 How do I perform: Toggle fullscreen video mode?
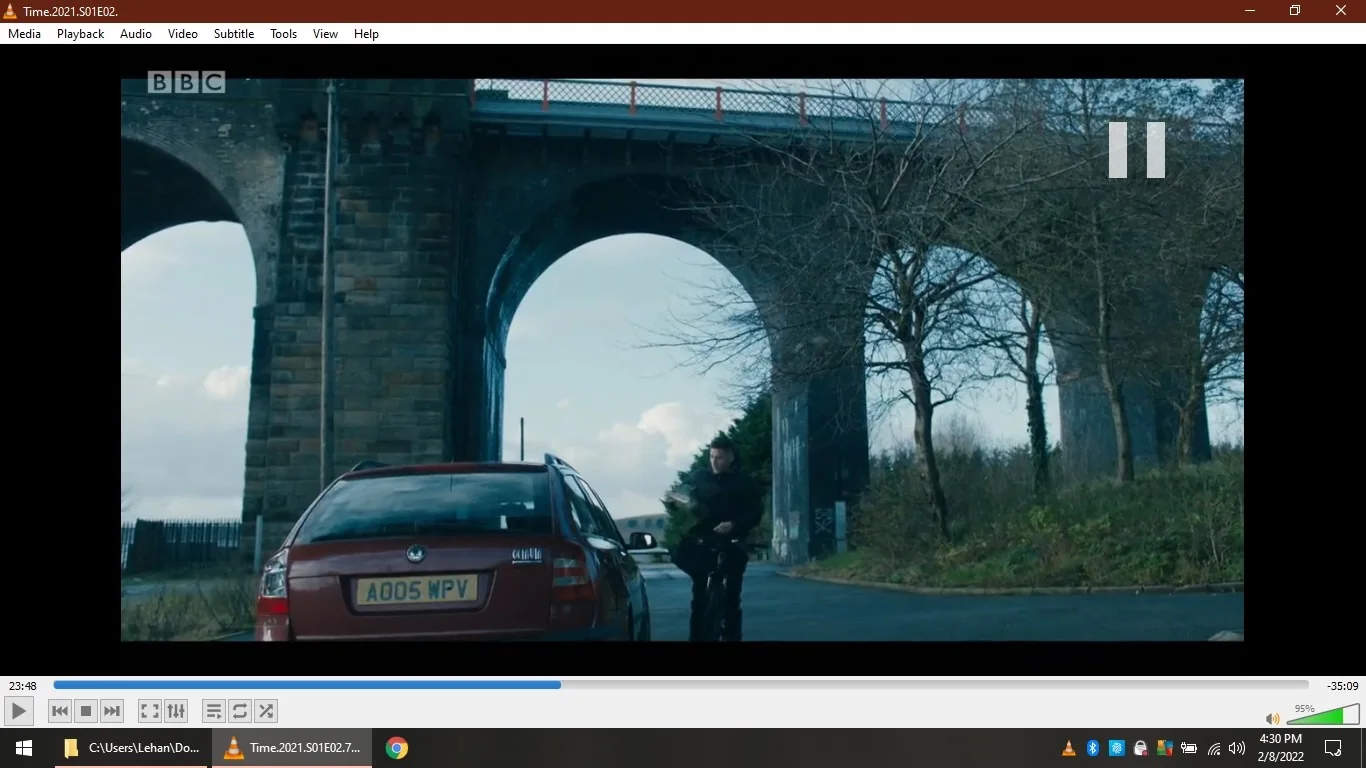(150, 711)
